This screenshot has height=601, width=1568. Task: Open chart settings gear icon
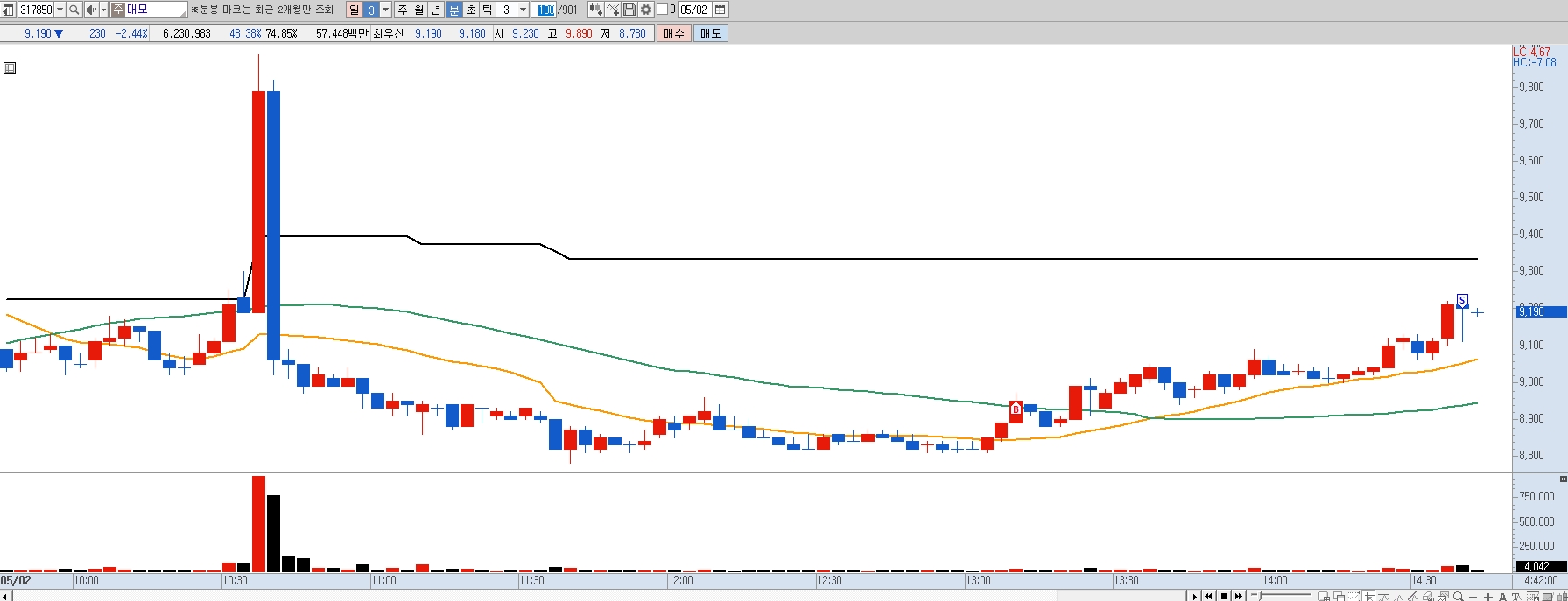[646, 10]
